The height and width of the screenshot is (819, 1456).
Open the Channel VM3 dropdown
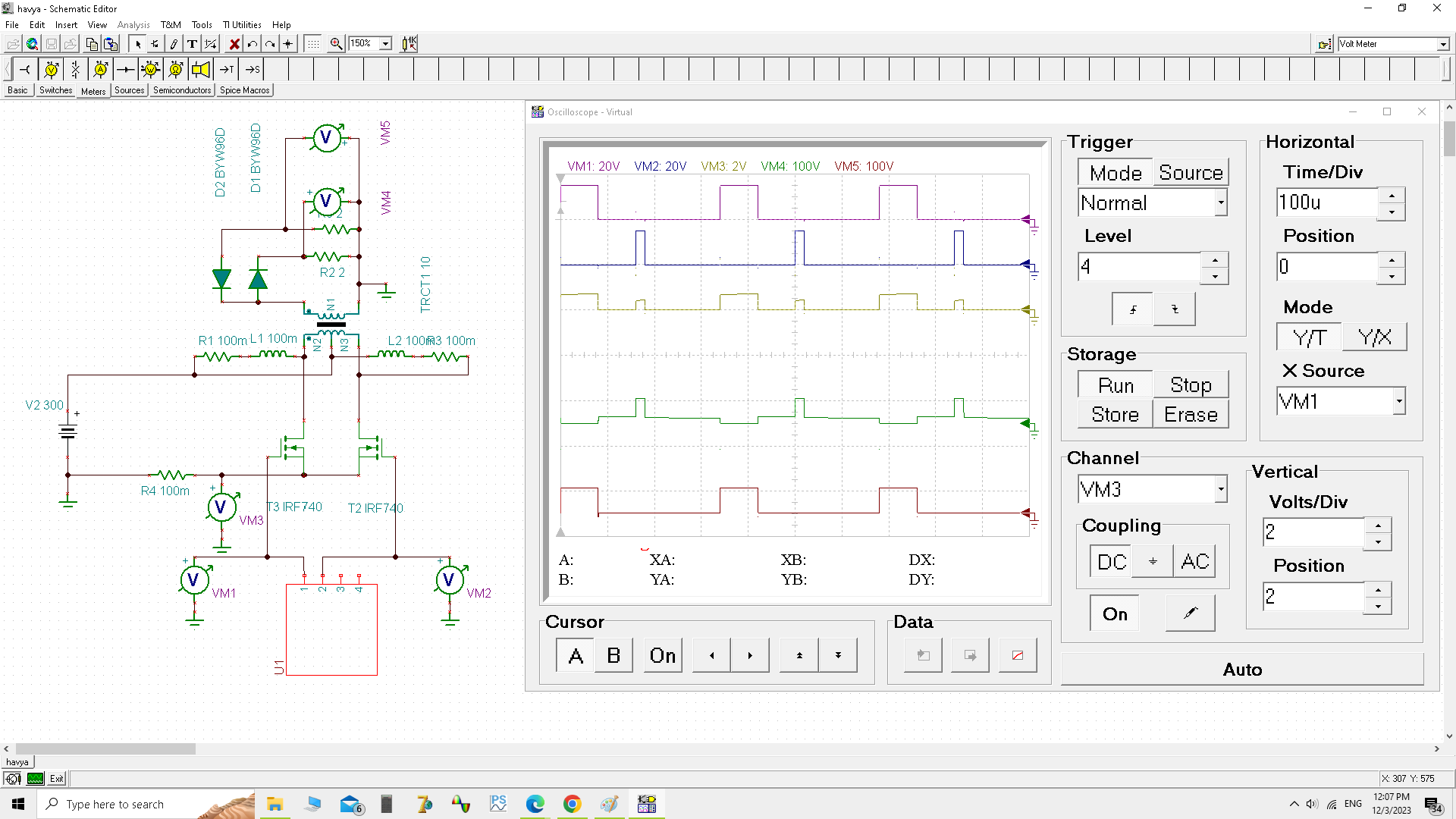(1221, 489)
